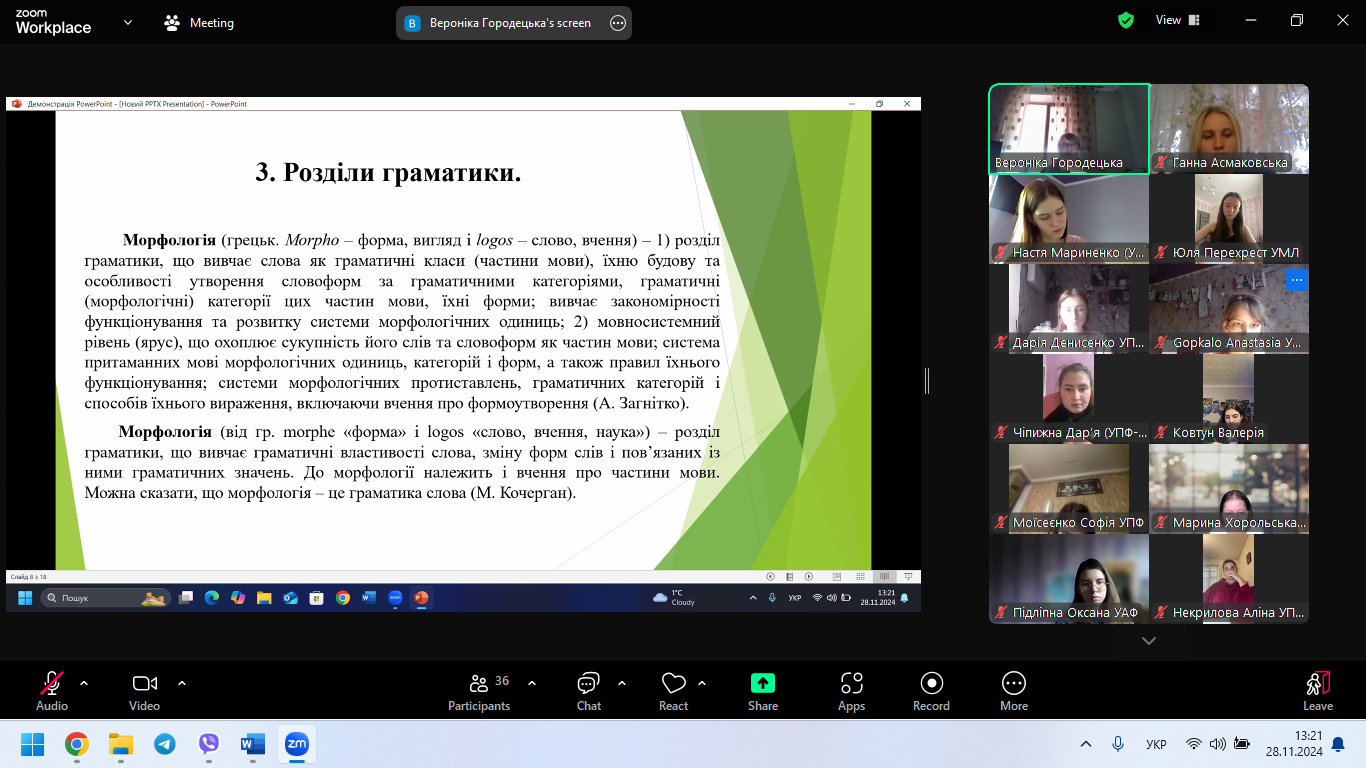Screen dimensions: 1366x768
Task: Click the "Слайд 8 з 18" status text
Action: pos(28,577)
